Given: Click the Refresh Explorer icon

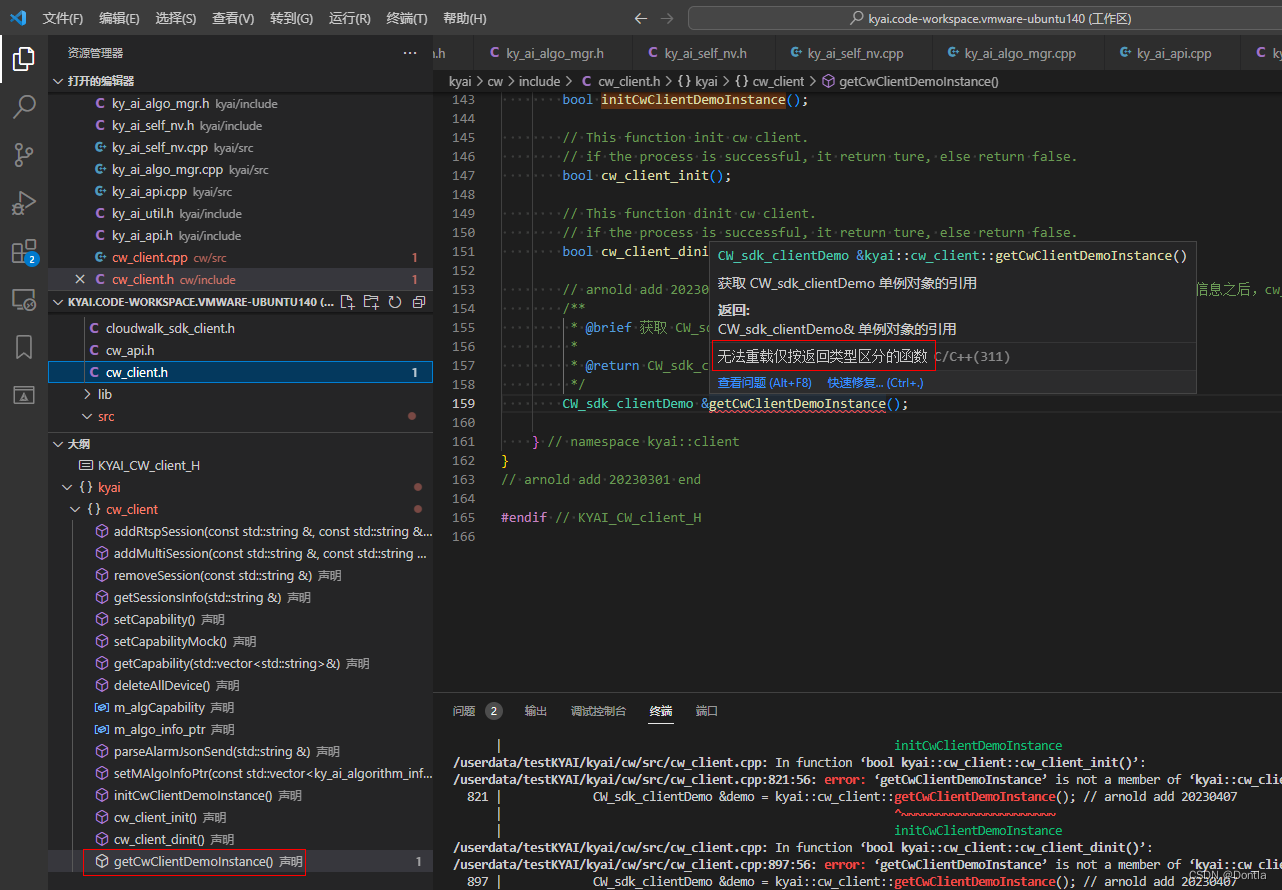Looking at the screenshot, I should (395, 302).
